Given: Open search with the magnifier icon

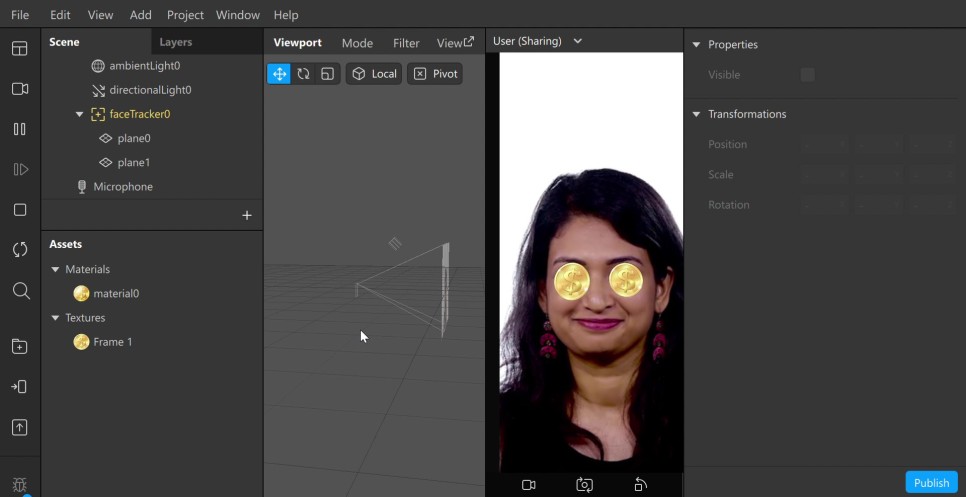Looking at the screenshot, I should pos(21,291).
